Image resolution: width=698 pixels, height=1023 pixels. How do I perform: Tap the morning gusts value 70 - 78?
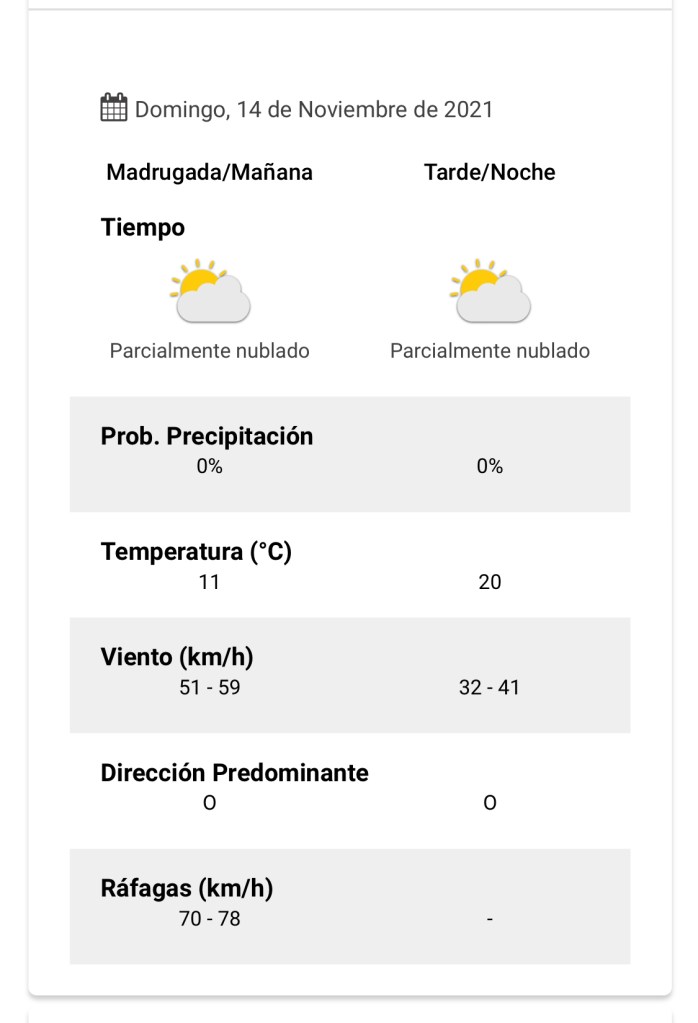(x=209, y=919)
